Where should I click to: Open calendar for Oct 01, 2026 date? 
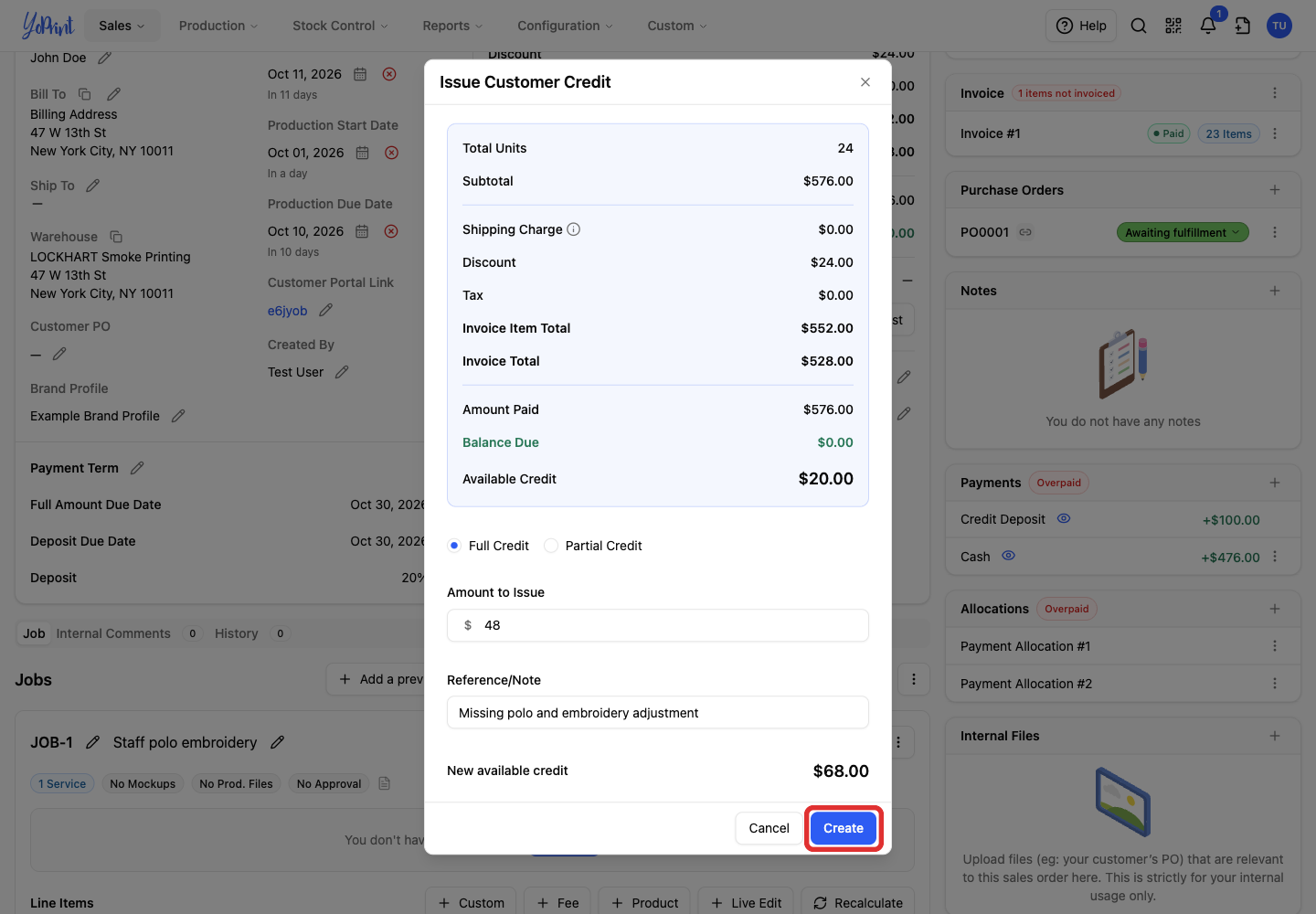click(x=362, y=153)
